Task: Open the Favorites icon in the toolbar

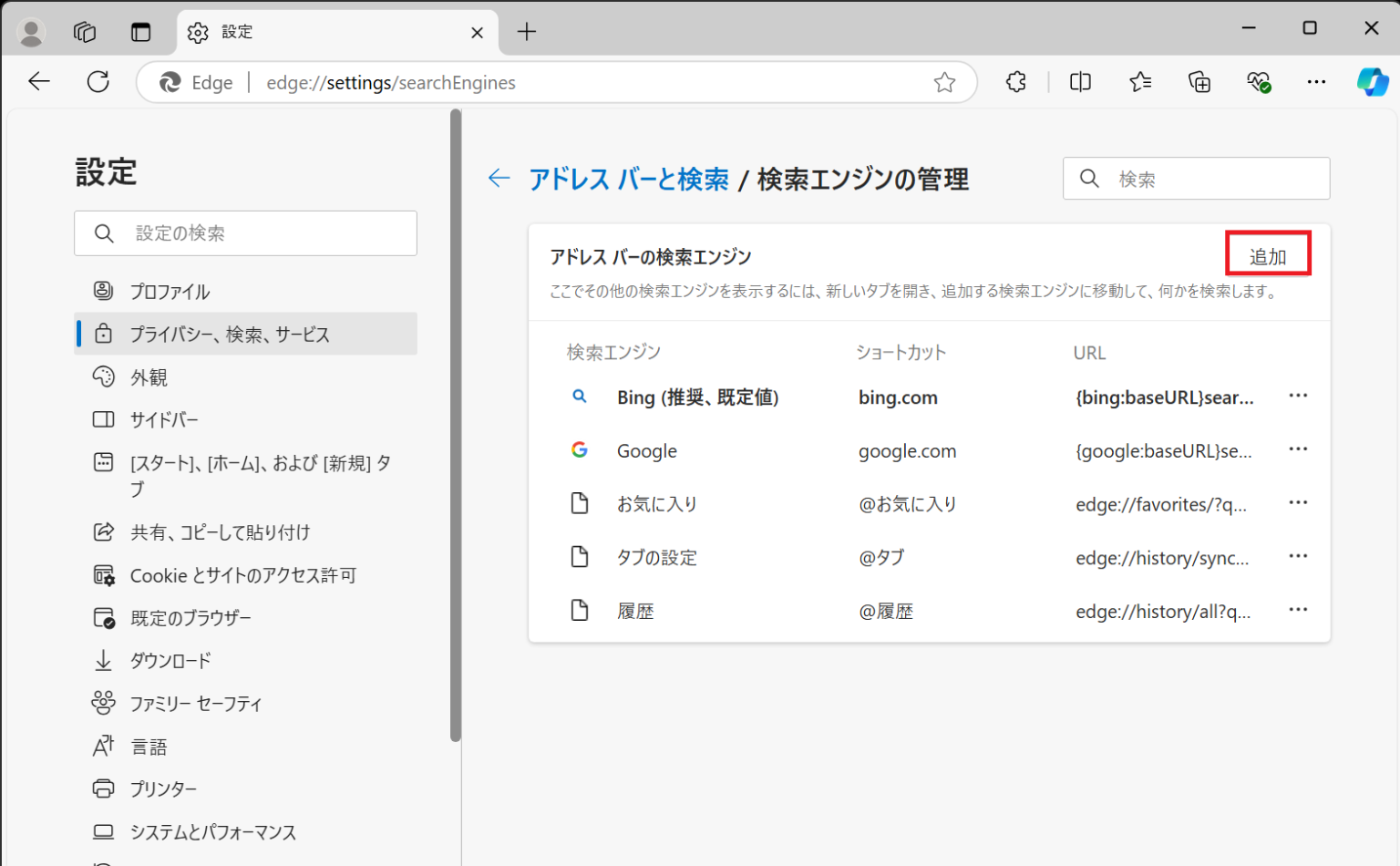Action: click(x=1139, y=82)
